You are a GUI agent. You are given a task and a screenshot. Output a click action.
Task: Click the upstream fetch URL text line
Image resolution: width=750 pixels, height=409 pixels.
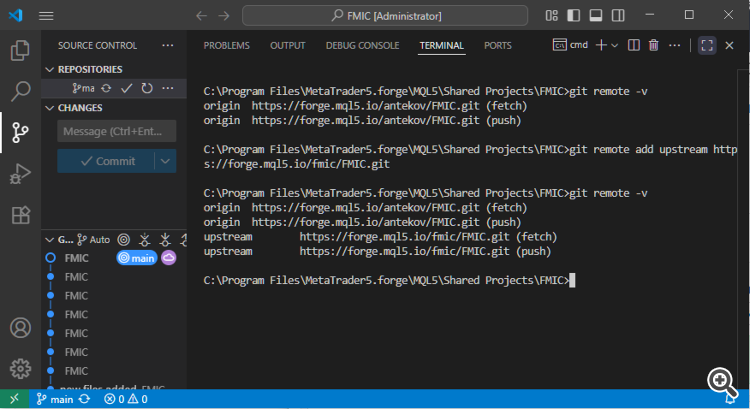pyautogui.click(x=380, y=237)
